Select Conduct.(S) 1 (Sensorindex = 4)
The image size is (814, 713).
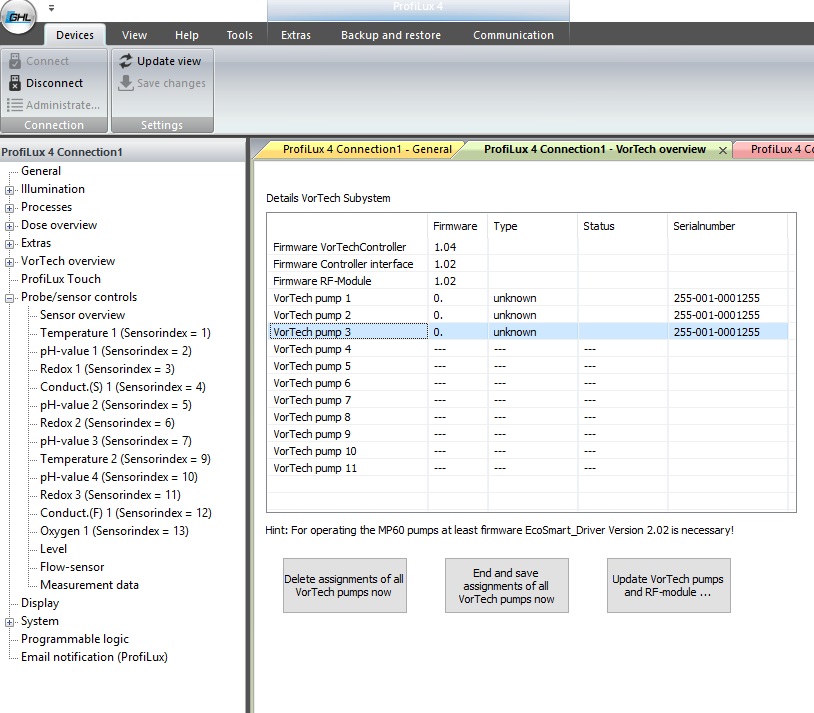point(123,387)
